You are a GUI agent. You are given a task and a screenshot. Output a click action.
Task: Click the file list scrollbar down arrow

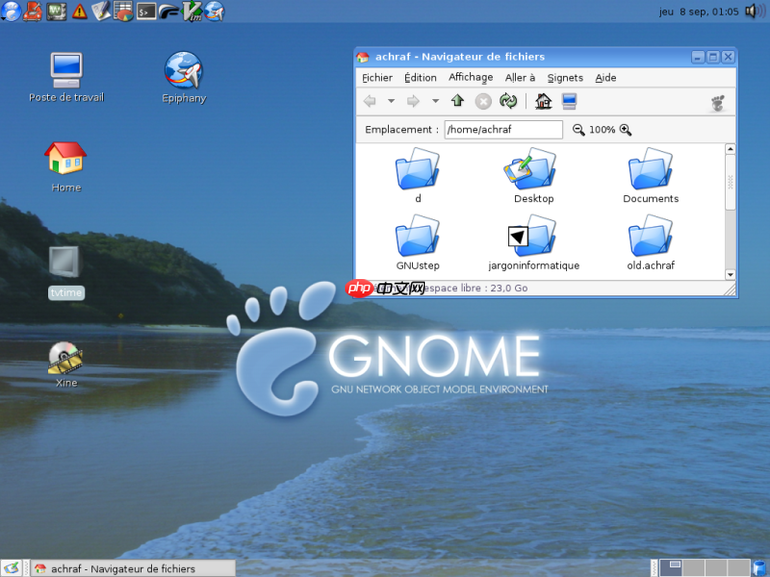[x=730, y=274]
